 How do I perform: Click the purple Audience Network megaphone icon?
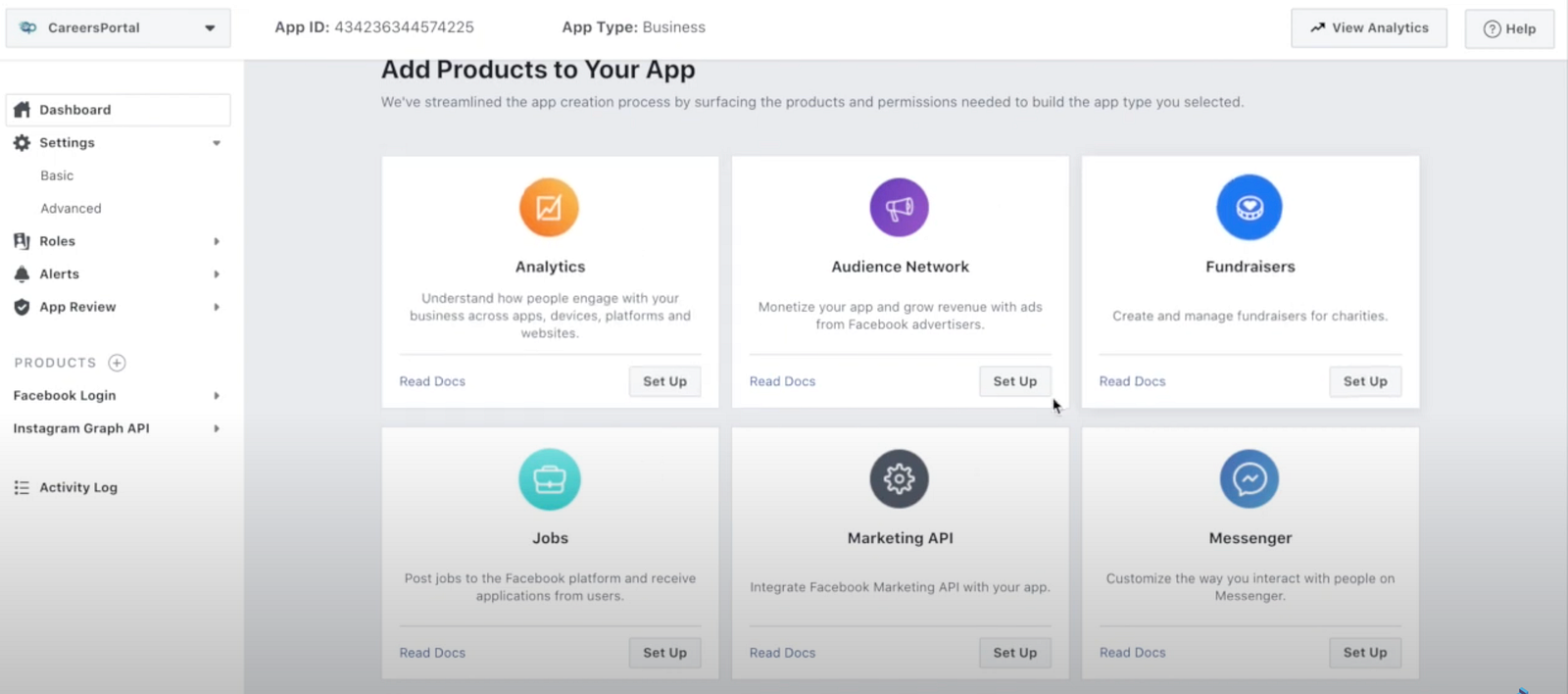coord(899,207)
